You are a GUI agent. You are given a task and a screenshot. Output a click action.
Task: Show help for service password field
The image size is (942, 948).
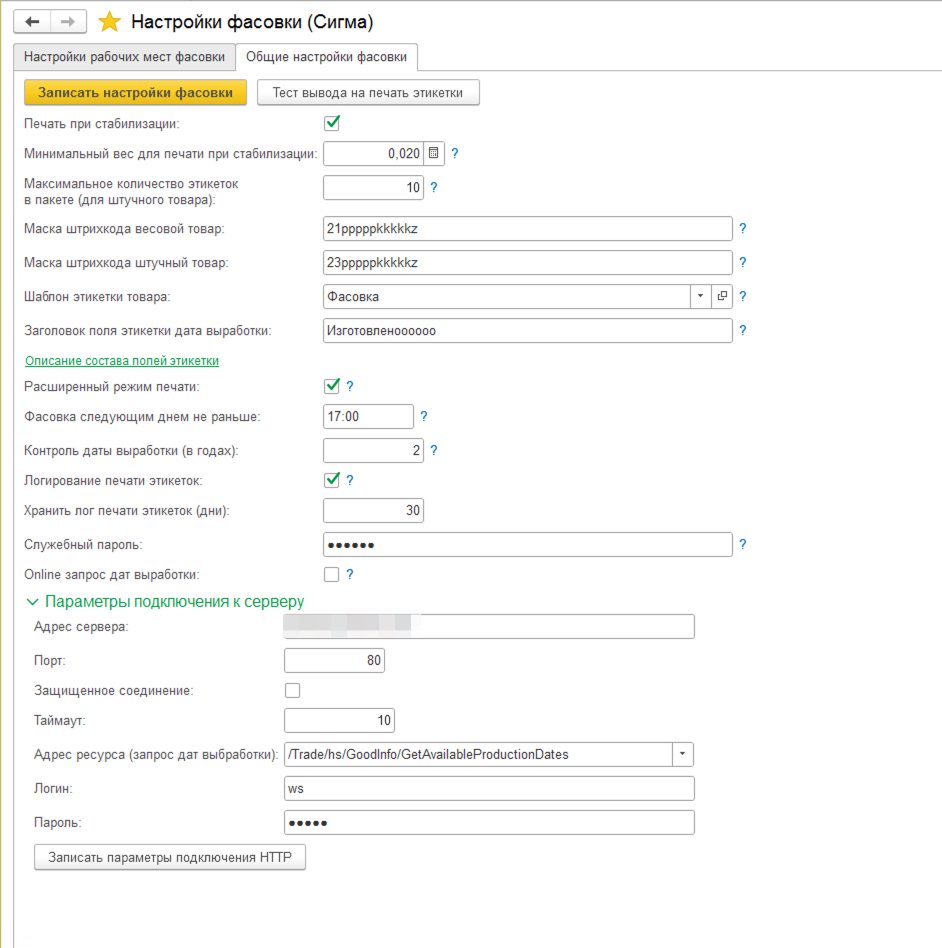pyautogui.click(x=743, y=545)
